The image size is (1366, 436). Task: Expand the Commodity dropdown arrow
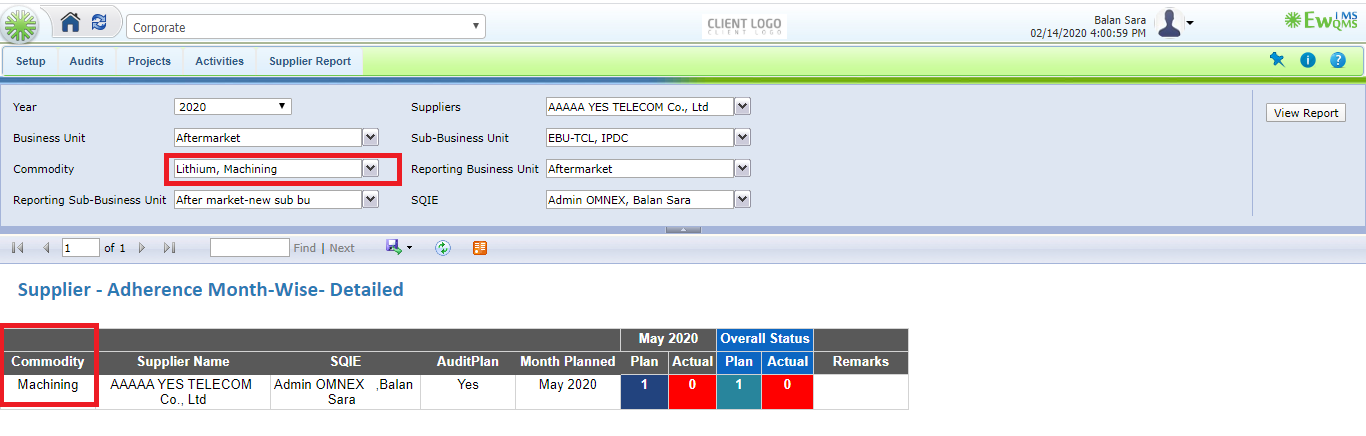370,169
